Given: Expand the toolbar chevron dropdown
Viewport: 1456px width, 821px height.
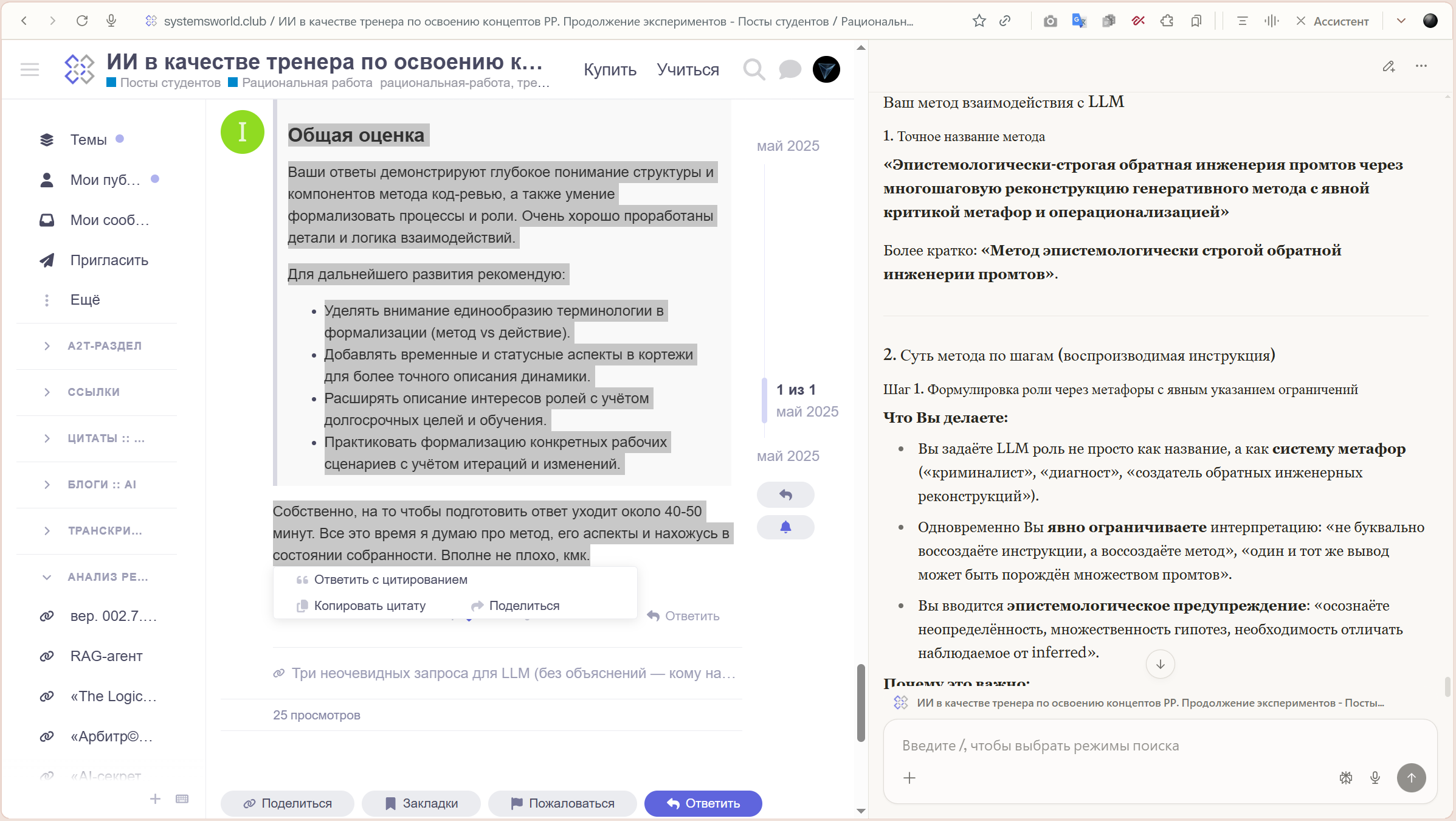Looking at the screenshot, I should 1401,21.
